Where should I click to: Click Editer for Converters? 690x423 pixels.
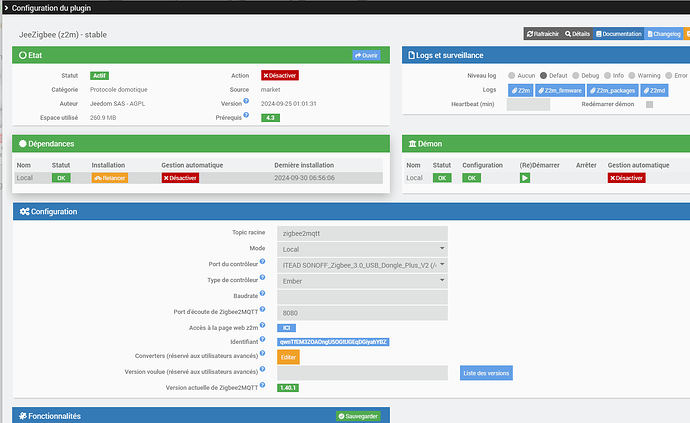(288, 357)
